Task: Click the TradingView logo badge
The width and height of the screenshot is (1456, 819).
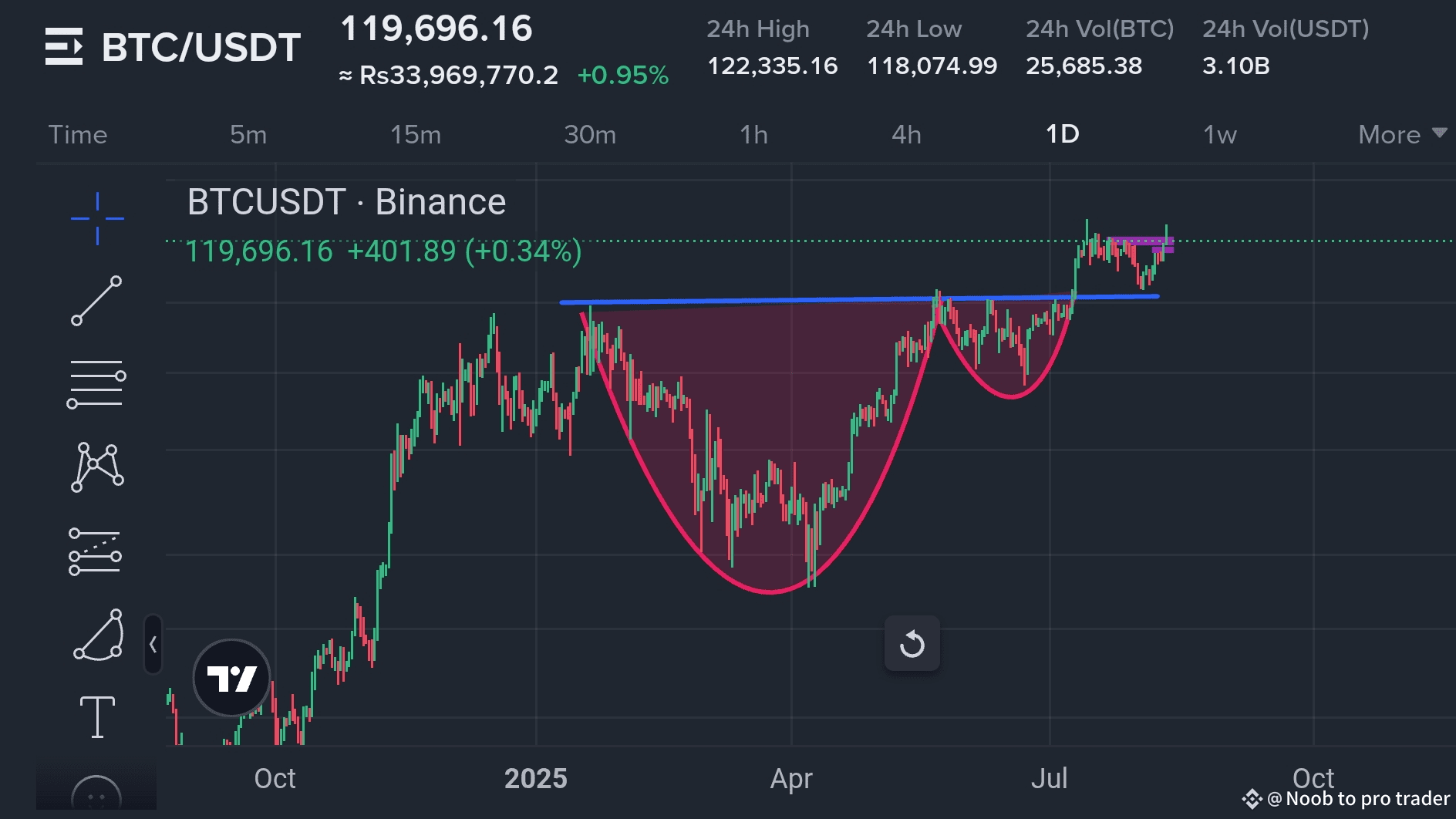Action: 231,678
